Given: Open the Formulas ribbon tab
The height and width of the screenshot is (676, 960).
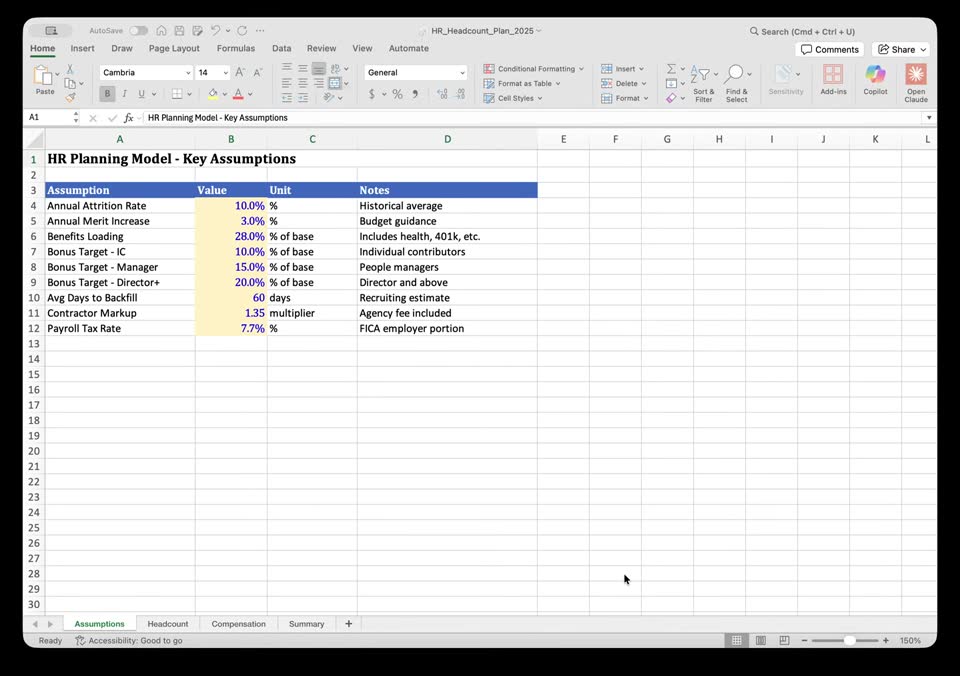Looking at the screenshot, I should click(236, 48).
